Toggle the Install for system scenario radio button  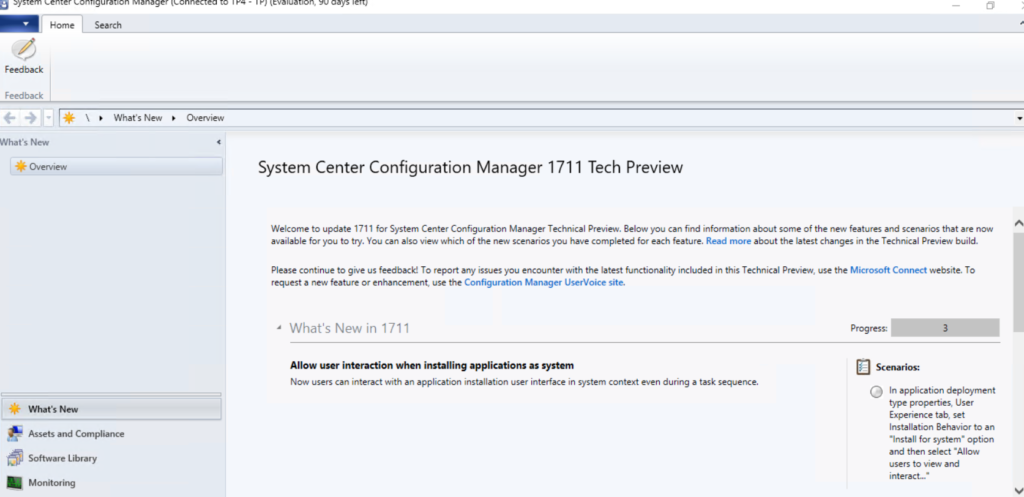pos(876,391)
